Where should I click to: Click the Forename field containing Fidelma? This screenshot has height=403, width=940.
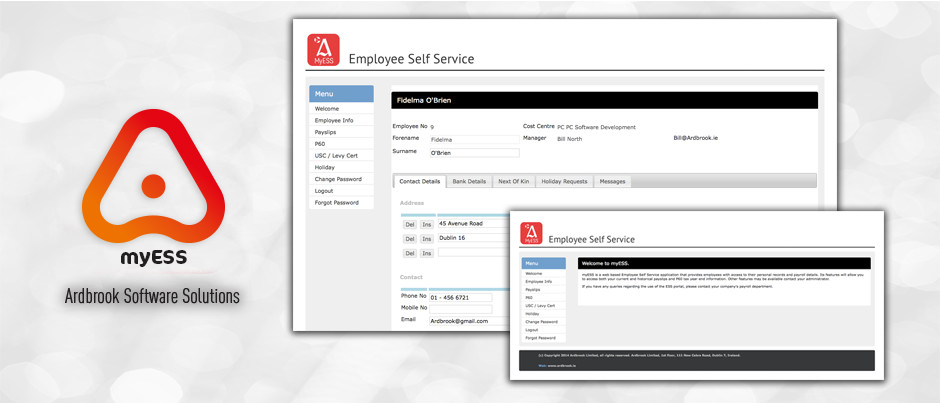[474, 139]
